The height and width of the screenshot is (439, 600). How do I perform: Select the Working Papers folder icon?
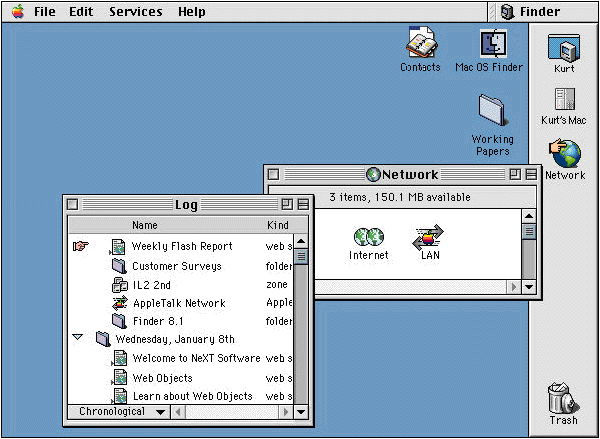pyautogui.click(x=493, y=110)
